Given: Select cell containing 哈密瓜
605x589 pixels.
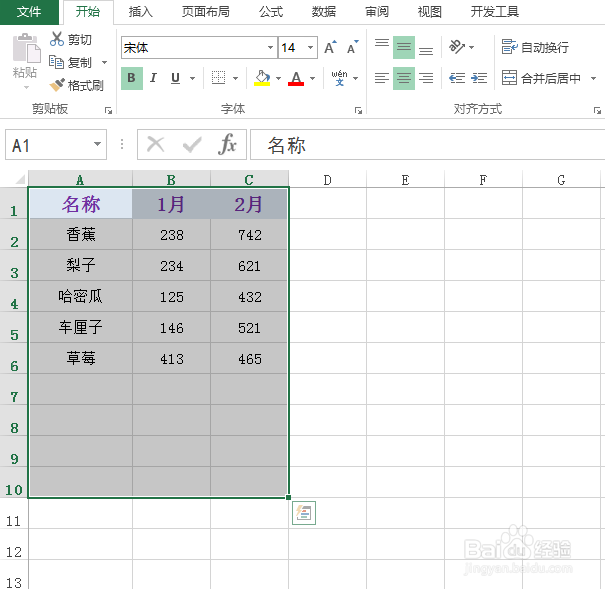Looking at the screenshot, I should click(x=80, y=296).
